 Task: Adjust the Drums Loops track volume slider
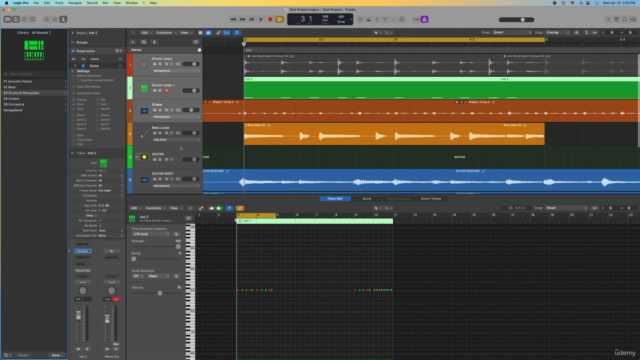point(191,64)
